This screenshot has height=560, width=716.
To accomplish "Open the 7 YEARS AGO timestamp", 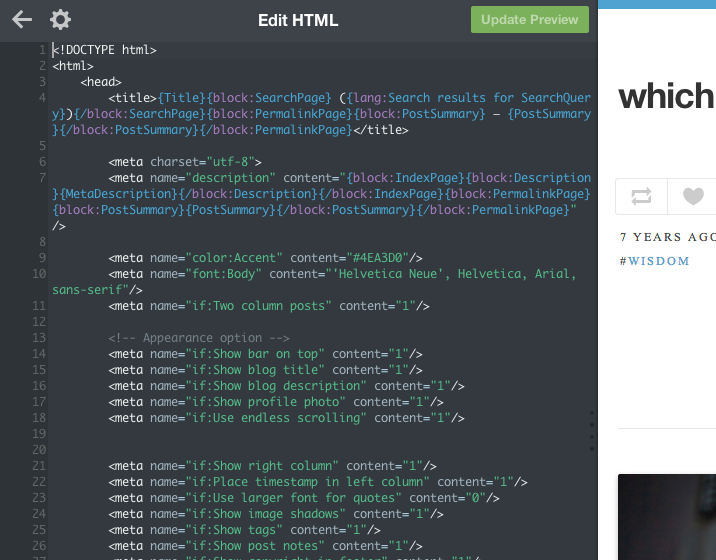I will [668, 237].
